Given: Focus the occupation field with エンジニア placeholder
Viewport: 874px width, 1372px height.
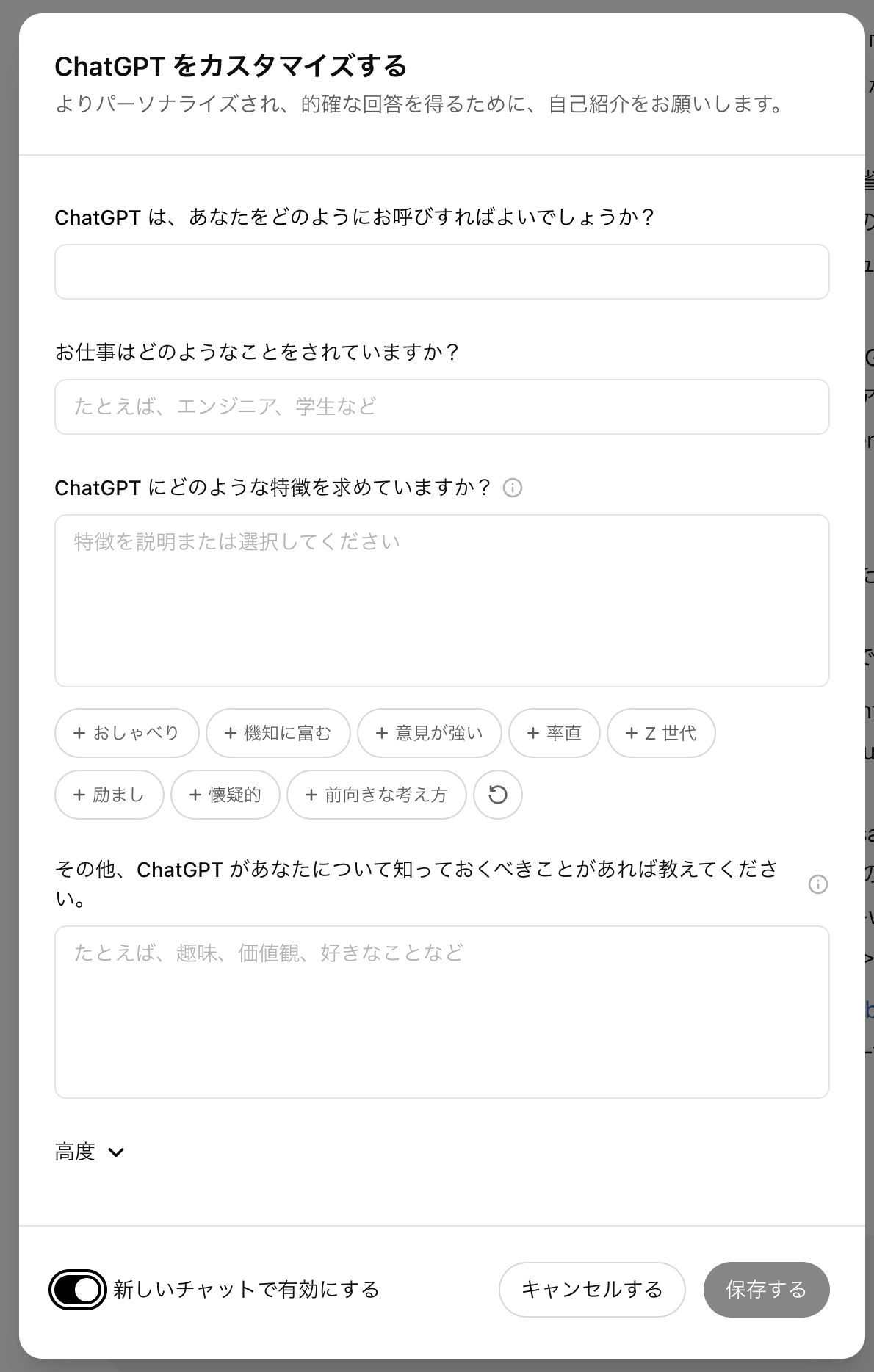Looking at the screenshot, I should 442,407.
